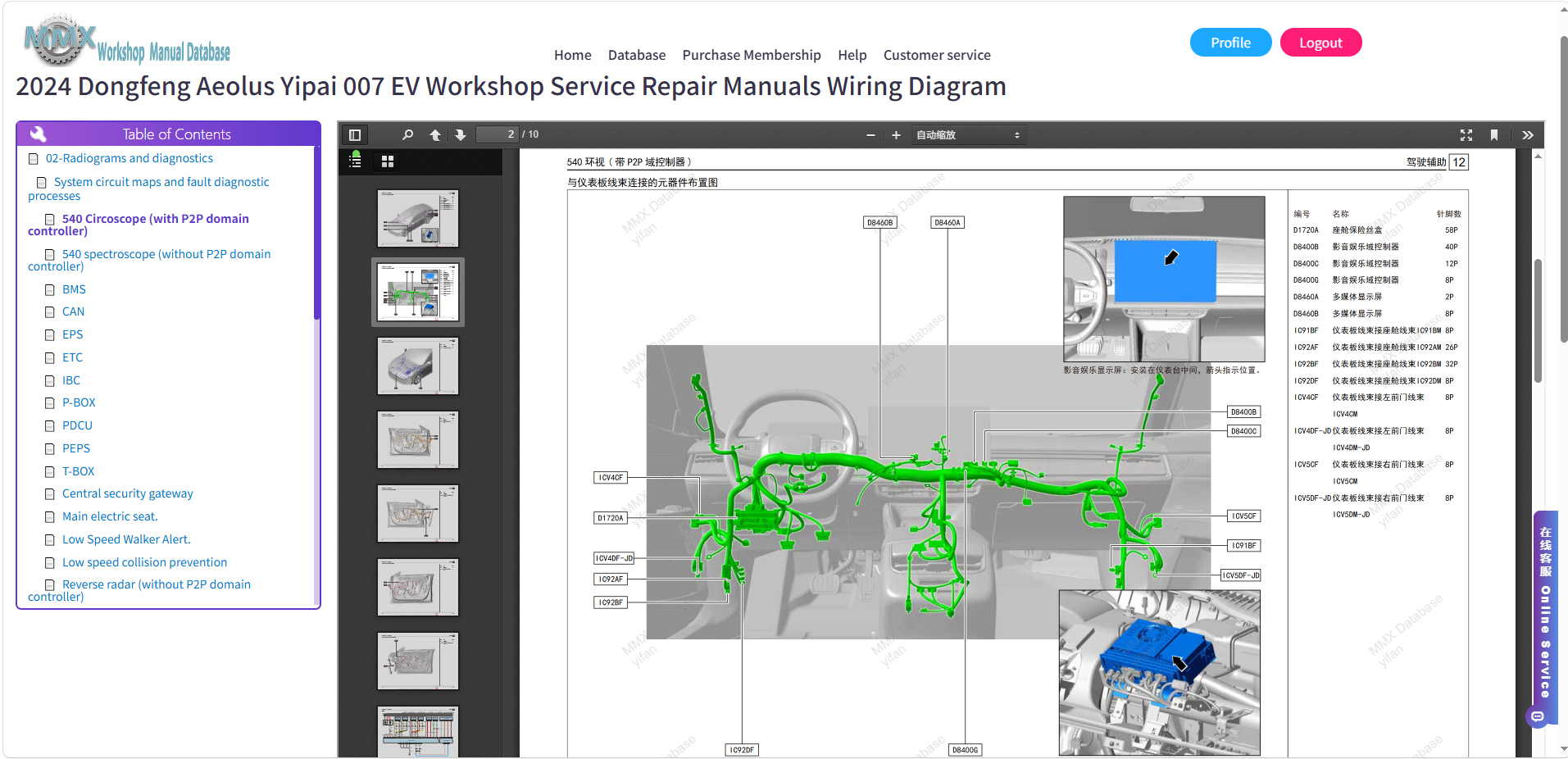Open the IBC section
The image size is (1568, 759).
click(x=71, y=380)
